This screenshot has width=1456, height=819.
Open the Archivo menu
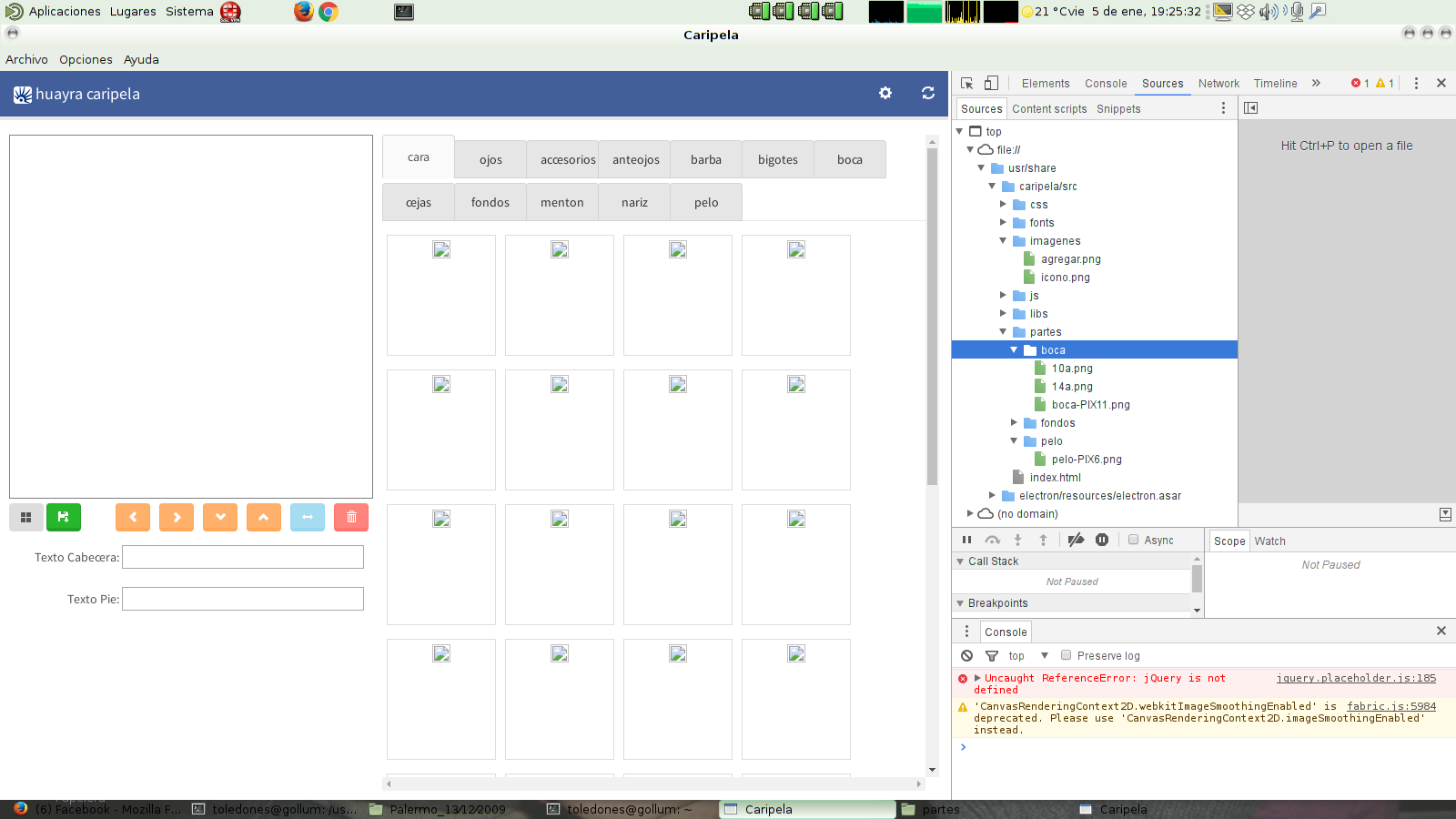[26, 59]
